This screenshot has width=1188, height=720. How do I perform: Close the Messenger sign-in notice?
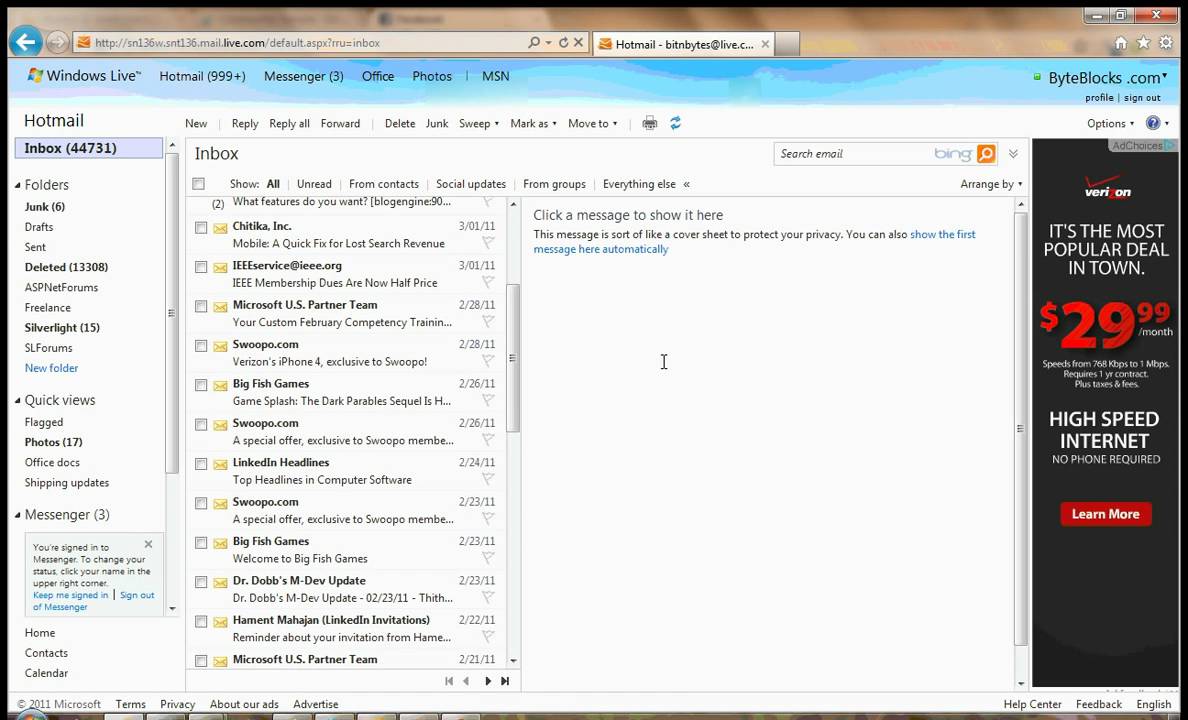pos(148,545)
